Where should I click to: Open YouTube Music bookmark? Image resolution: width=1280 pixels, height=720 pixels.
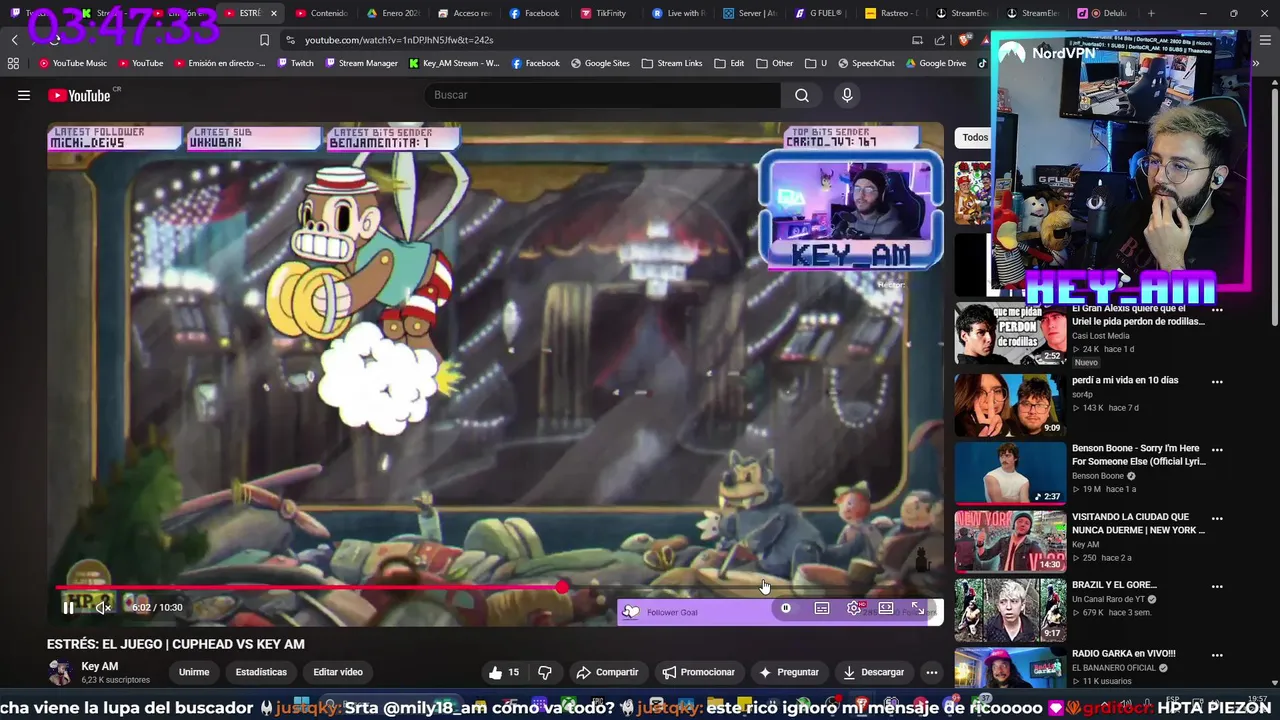coord(73,63)
